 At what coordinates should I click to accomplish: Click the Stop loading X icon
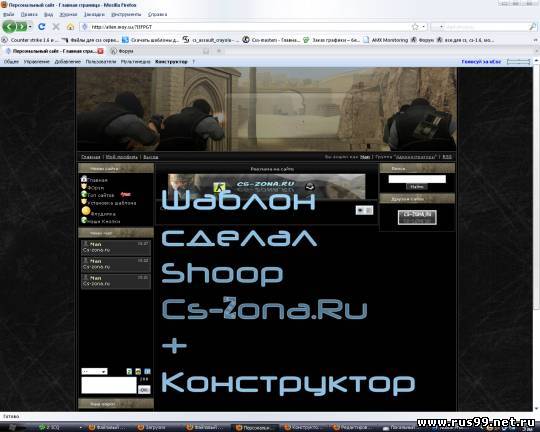point(56,27)
